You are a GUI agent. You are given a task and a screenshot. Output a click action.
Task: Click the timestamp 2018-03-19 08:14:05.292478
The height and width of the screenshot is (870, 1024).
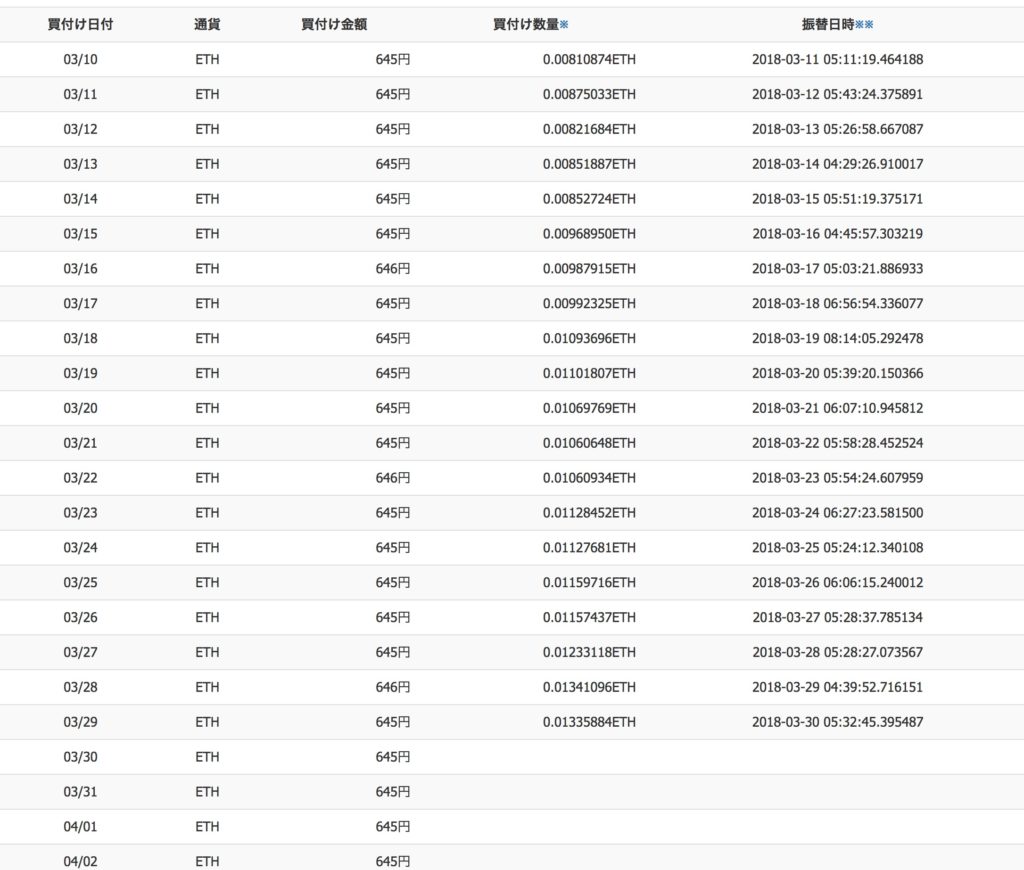click(837, 339)
